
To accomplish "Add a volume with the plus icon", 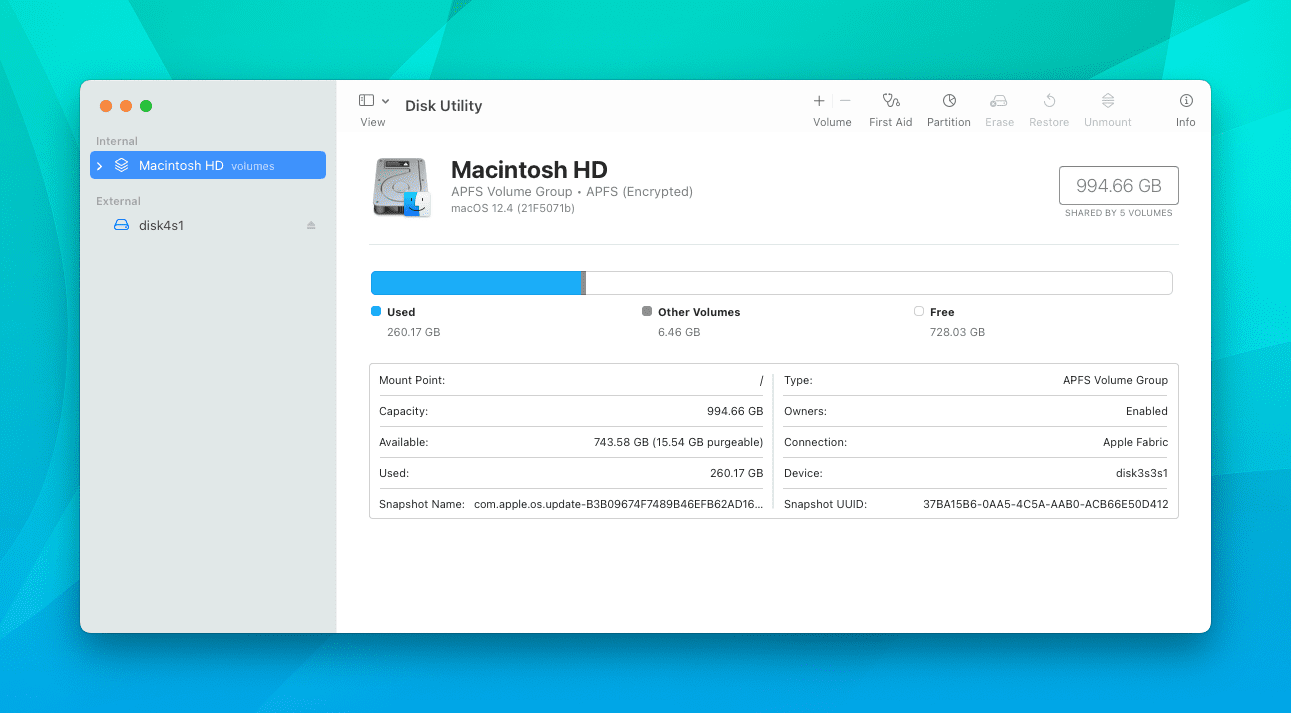I will [819, 101].
